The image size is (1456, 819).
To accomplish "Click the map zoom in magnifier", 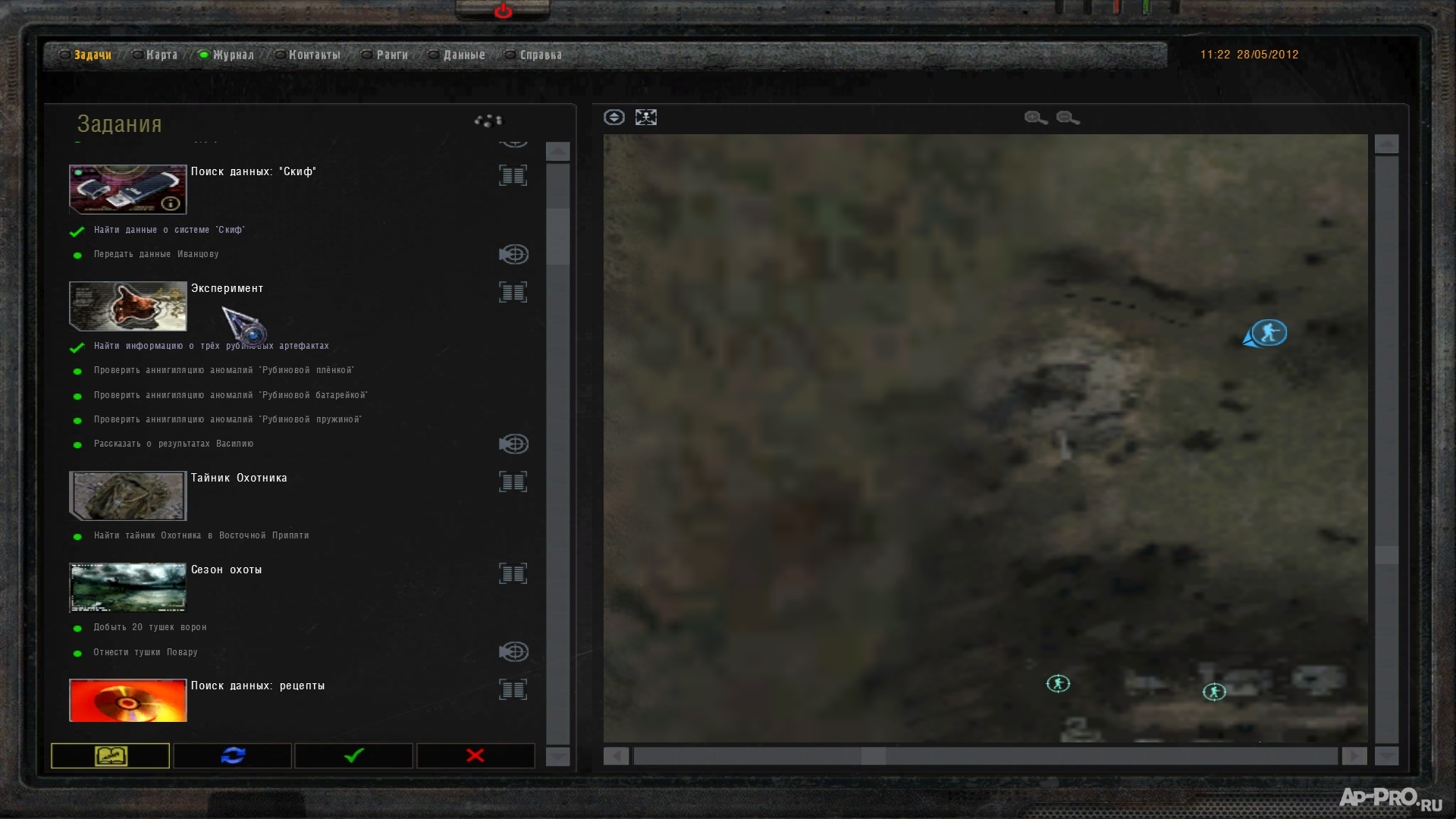I will click(x=1036, y=118).
